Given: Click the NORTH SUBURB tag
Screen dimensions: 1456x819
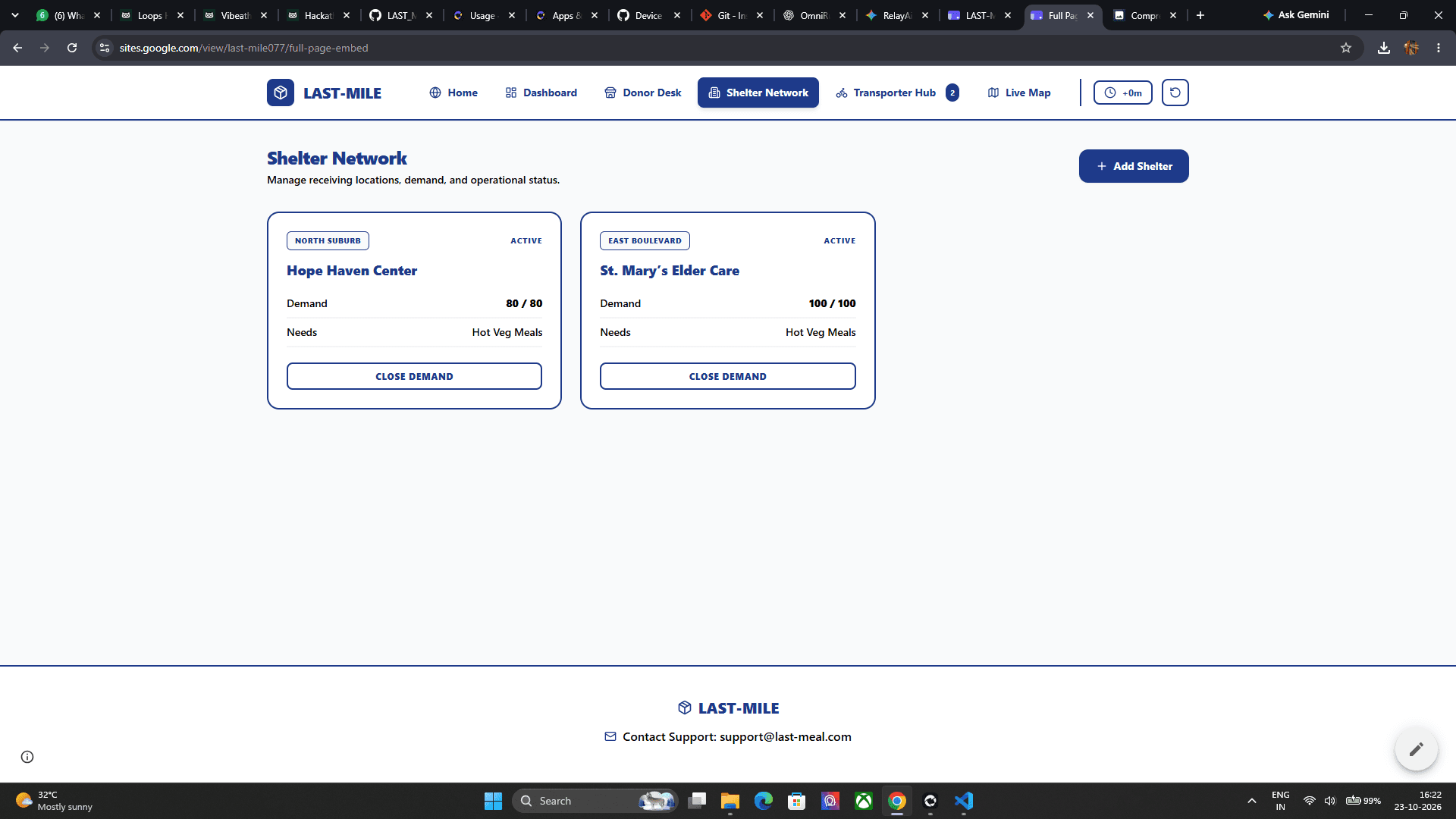Looking at the screenshot, I should tap(328, 240).
